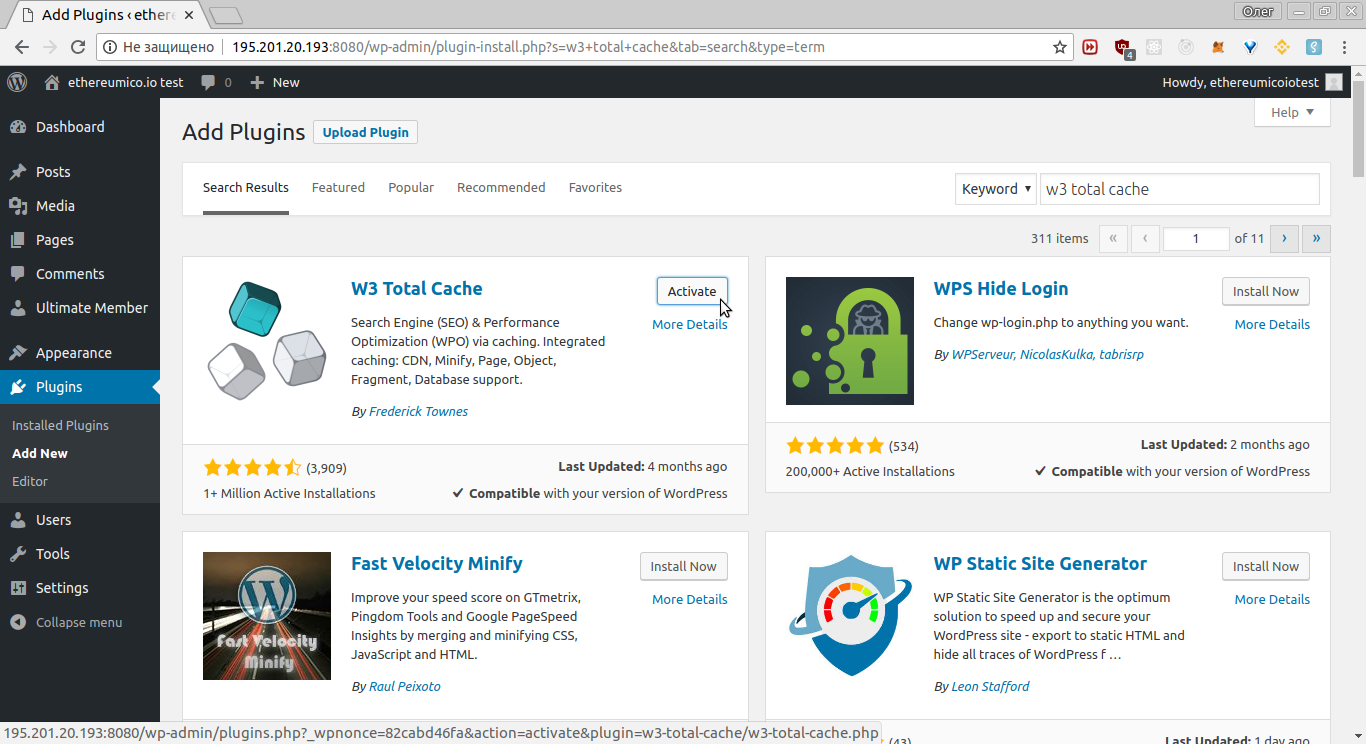
Task: Bookmark this page with the star icon
Action: pos(1060,47)
